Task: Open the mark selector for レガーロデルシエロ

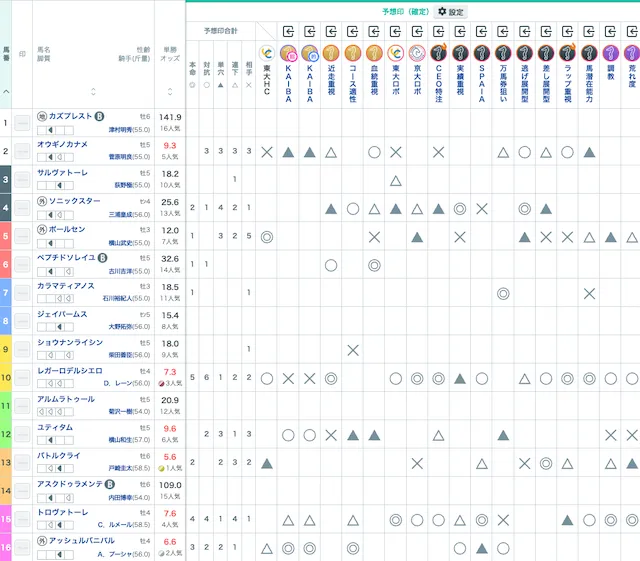Action: [22, 377]
